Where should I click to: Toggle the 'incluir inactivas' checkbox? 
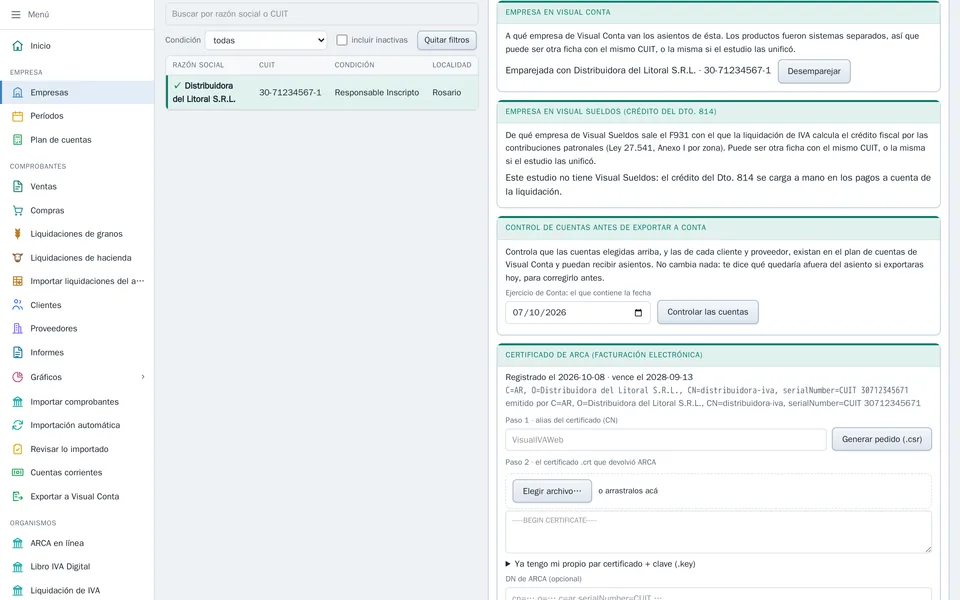pyautogui.click(x=342, y=40)
